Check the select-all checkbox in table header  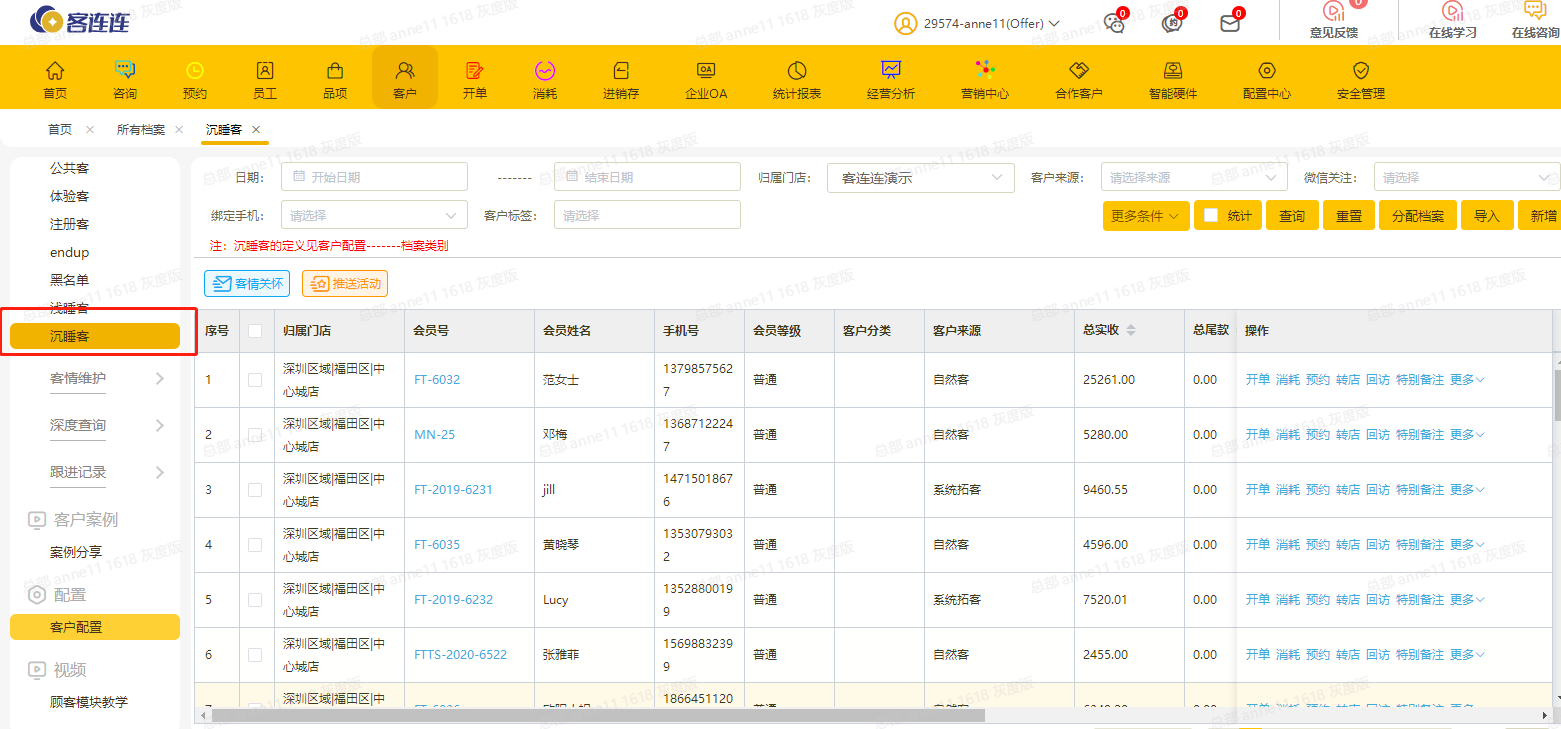click(255, 331)
